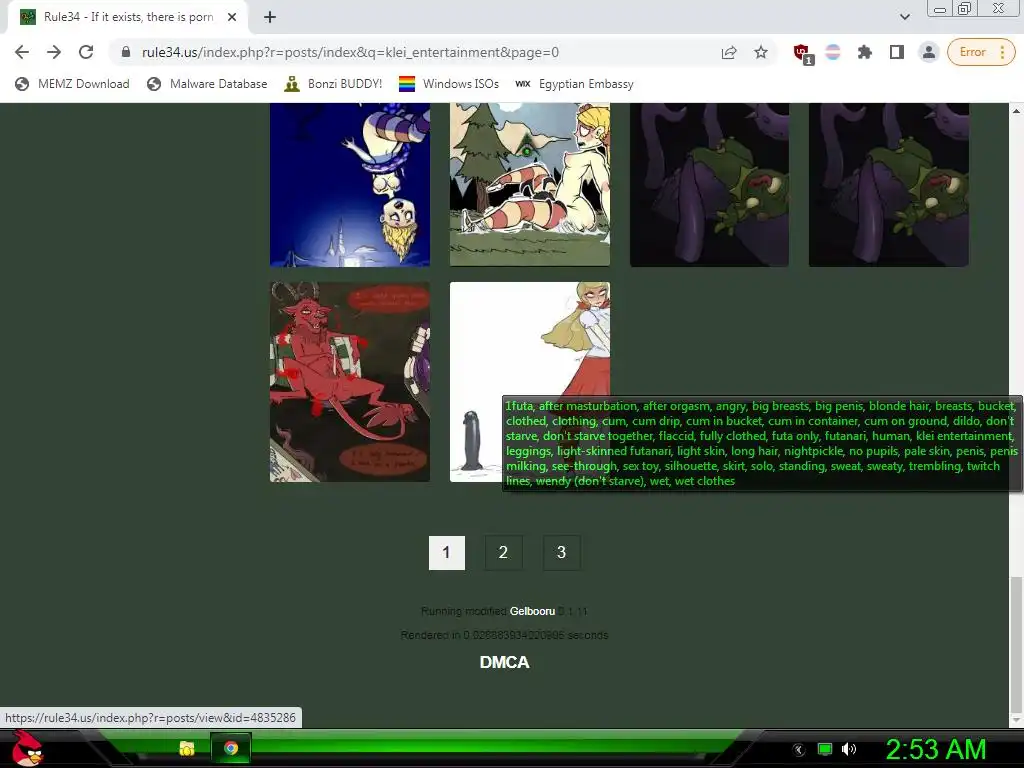Open the DMCA footer link
The width and height of the screenshot is (1024, 768).
[x=504, y=662]
